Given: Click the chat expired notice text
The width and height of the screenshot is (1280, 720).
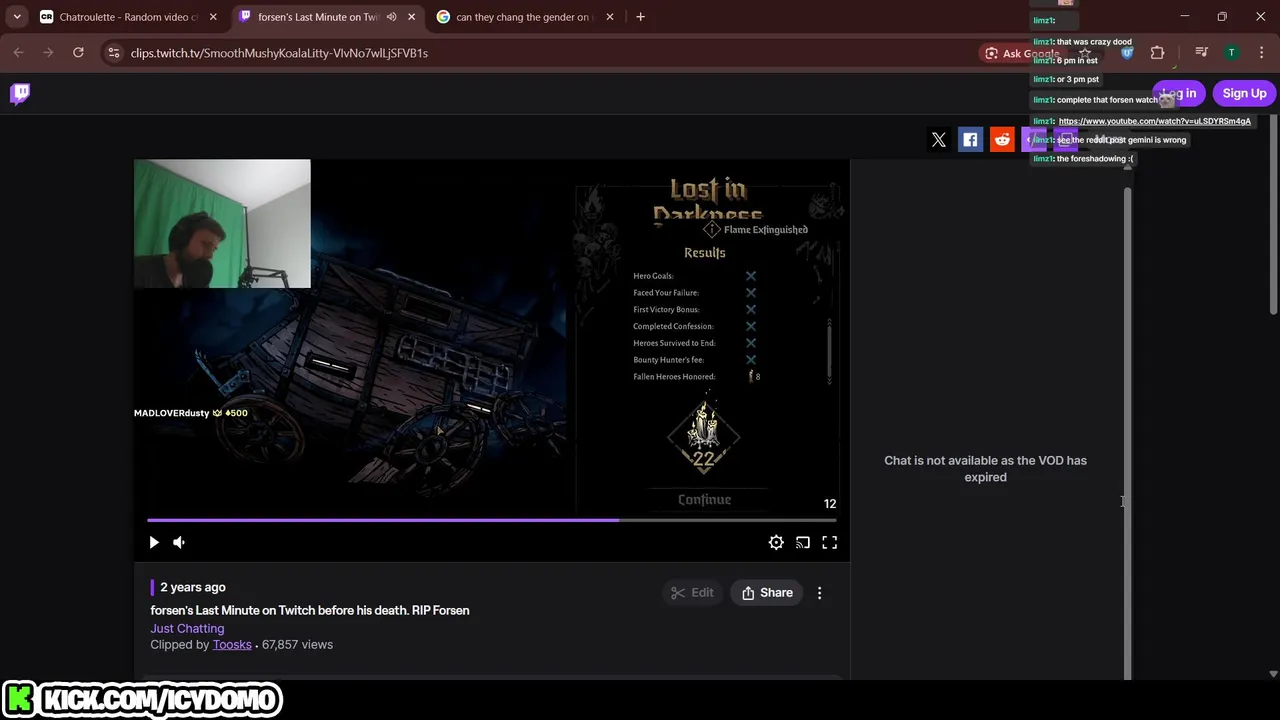Looking at the screenshot, I should coord(985,469).
